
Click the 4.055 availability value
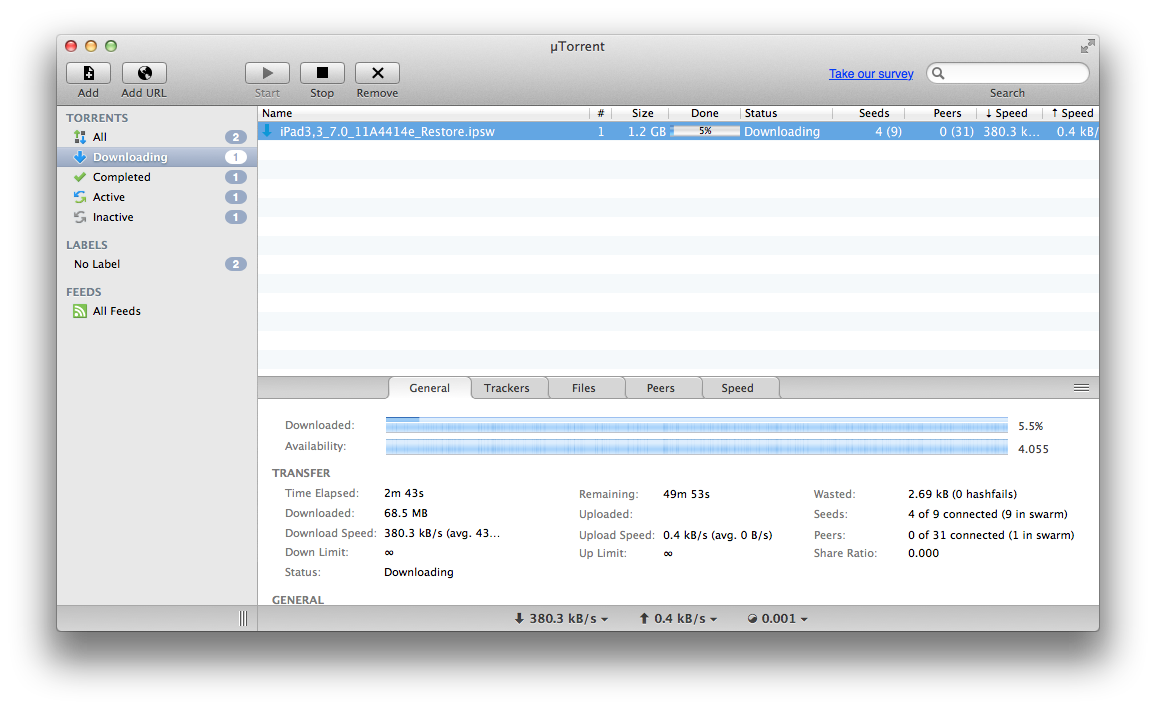tap(1034, 449)
